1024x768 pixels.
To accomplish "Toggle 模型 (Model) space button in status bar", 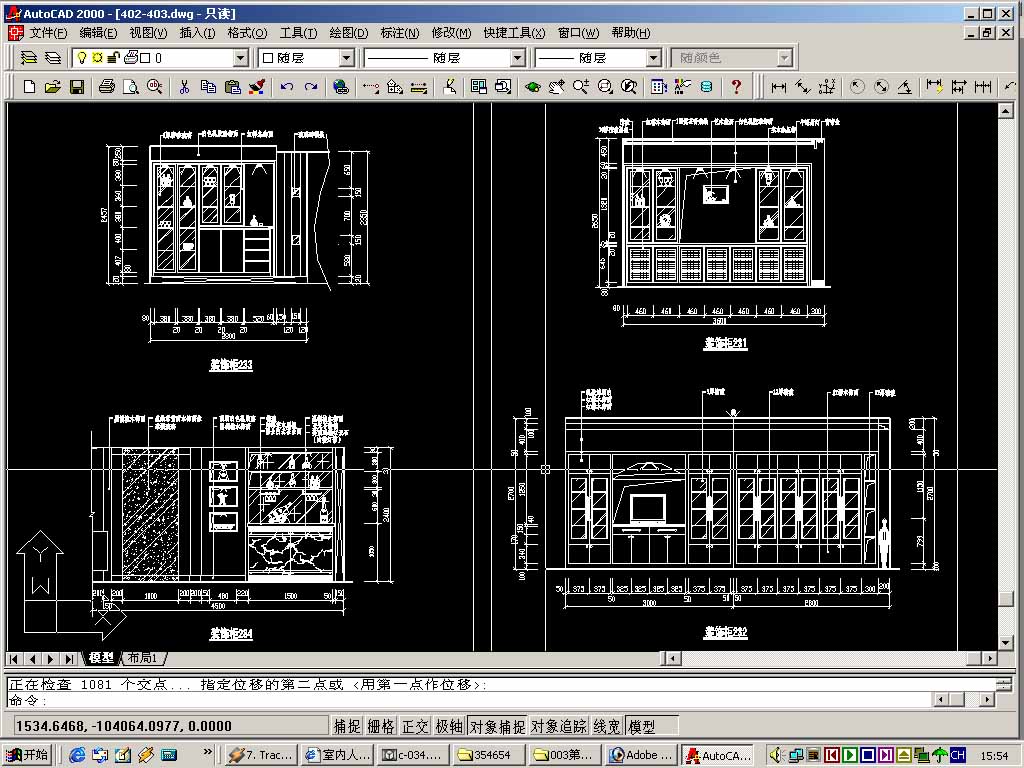I will [x=650, y=726].
